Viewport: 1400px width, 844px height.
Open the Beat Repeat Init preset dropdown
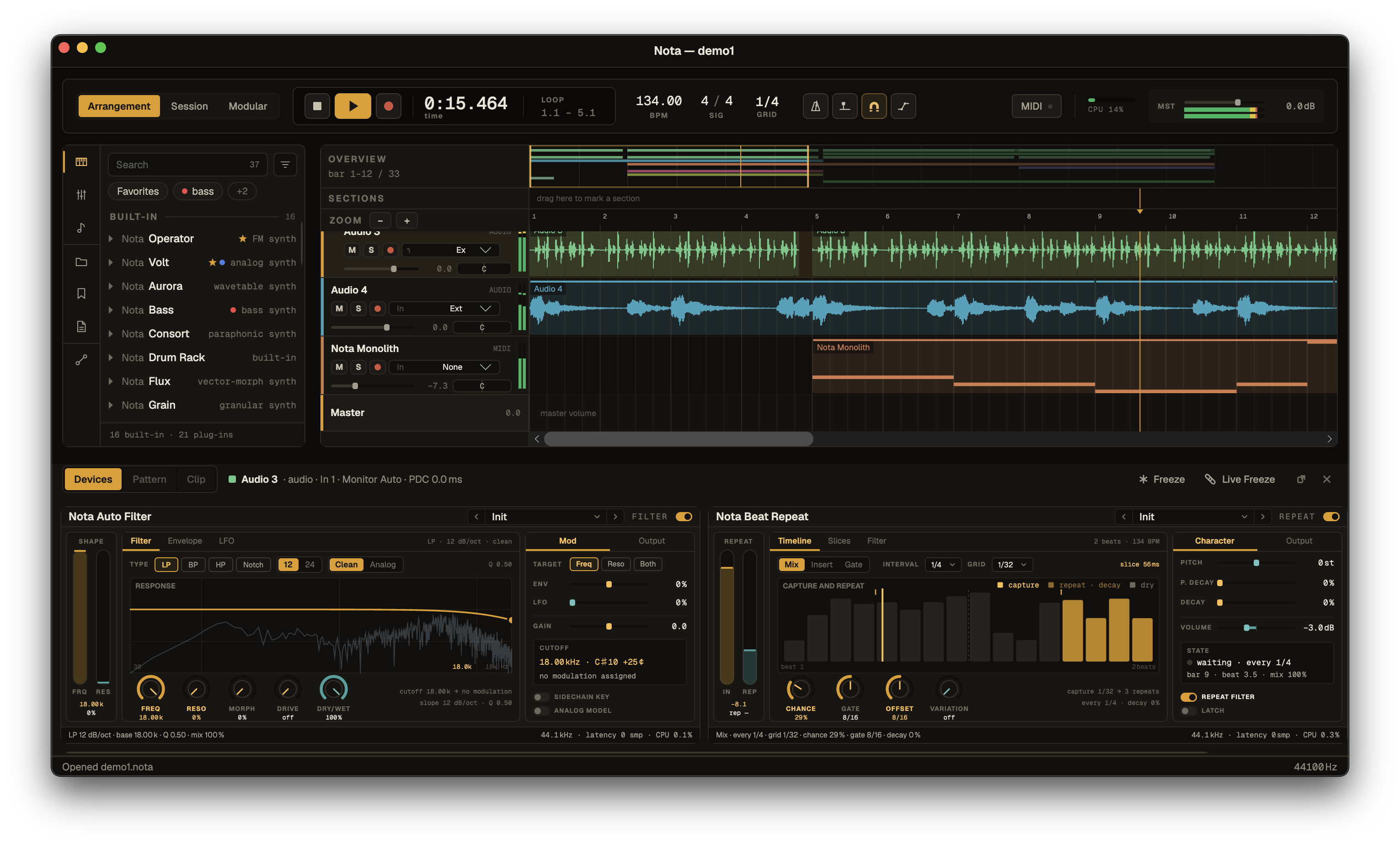point(1193,517)
